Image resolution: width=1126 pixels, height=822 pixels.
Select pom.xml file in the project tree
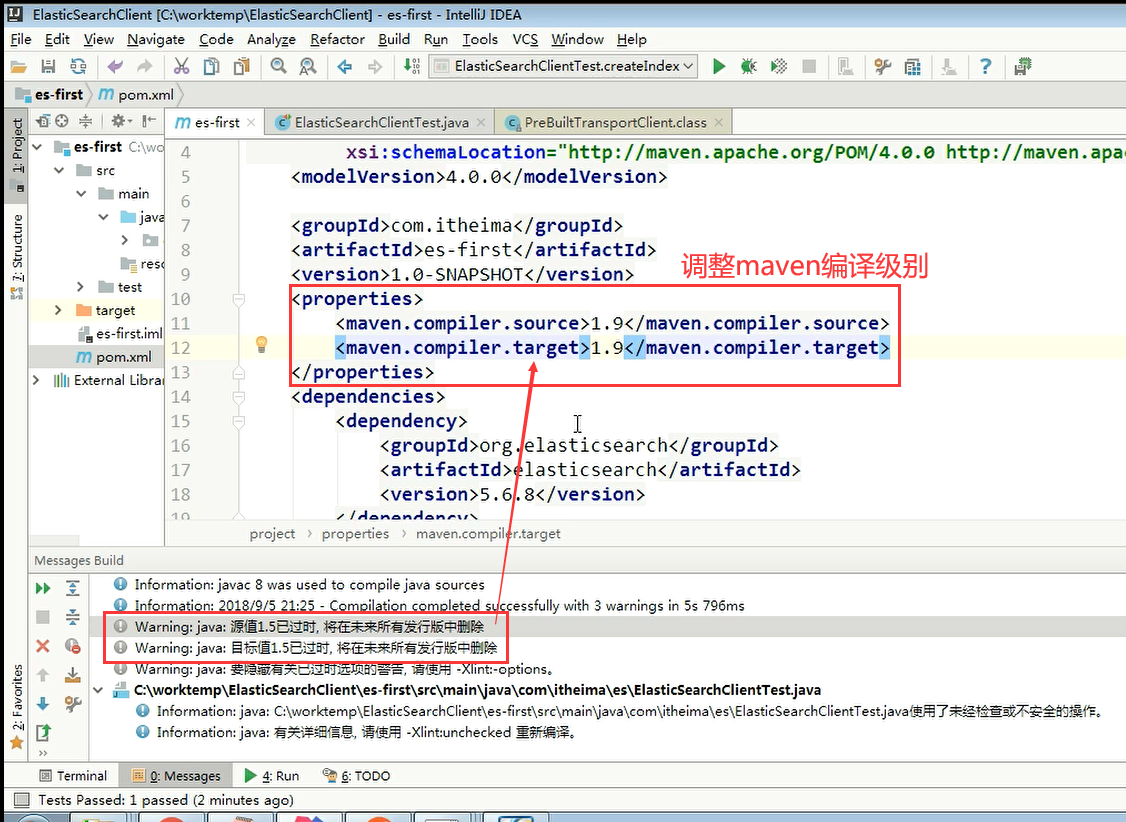pos(123,357)
